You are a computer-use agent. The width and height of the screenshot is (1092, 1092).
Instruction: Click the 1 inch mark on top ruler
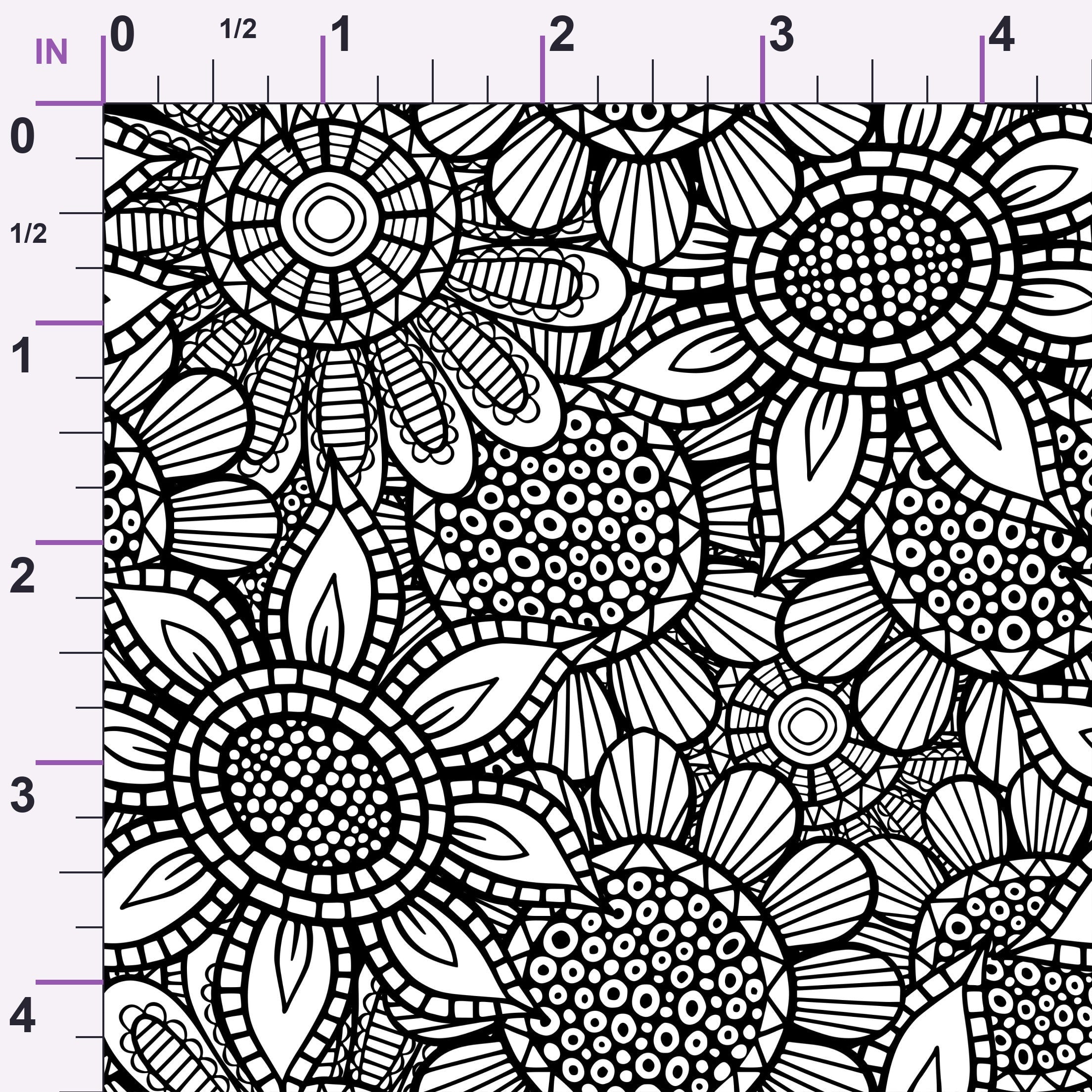click(x=341, y=35)
